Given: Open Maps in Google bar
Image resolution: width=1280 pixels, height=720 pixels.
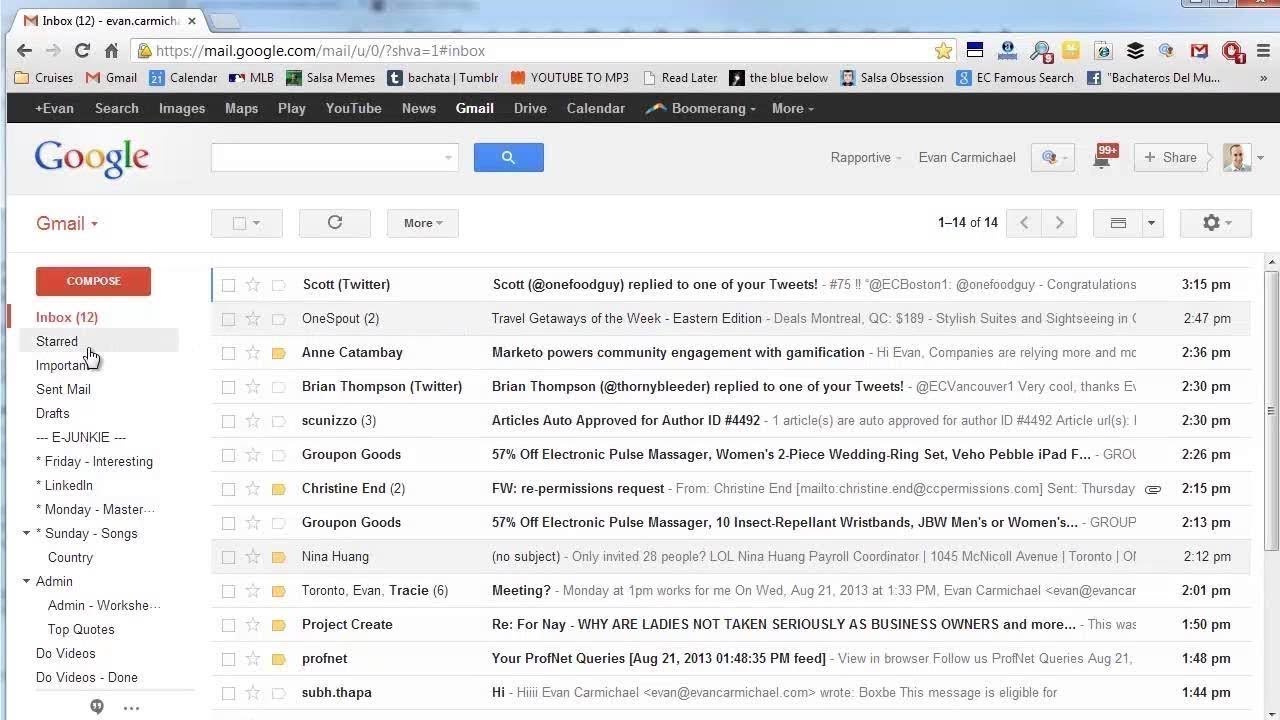Looking at the screenshot, I should (x=241, y=108).
